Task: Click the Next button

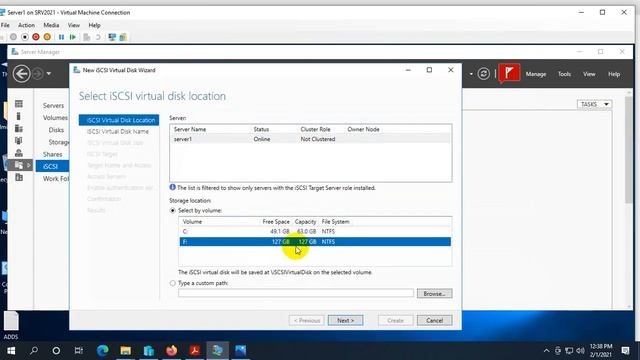Action: [x=345, y=320]
